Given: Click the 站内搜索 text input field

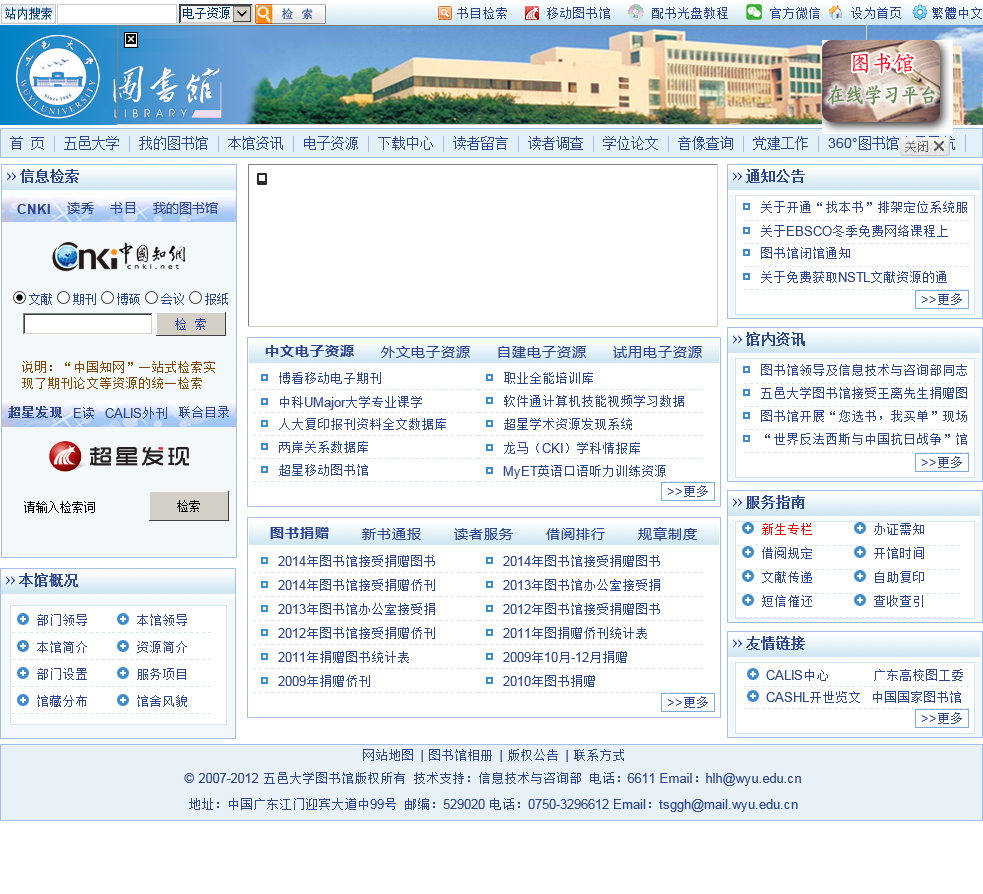Looking at the screenshot, I should (x=117, y=14).
